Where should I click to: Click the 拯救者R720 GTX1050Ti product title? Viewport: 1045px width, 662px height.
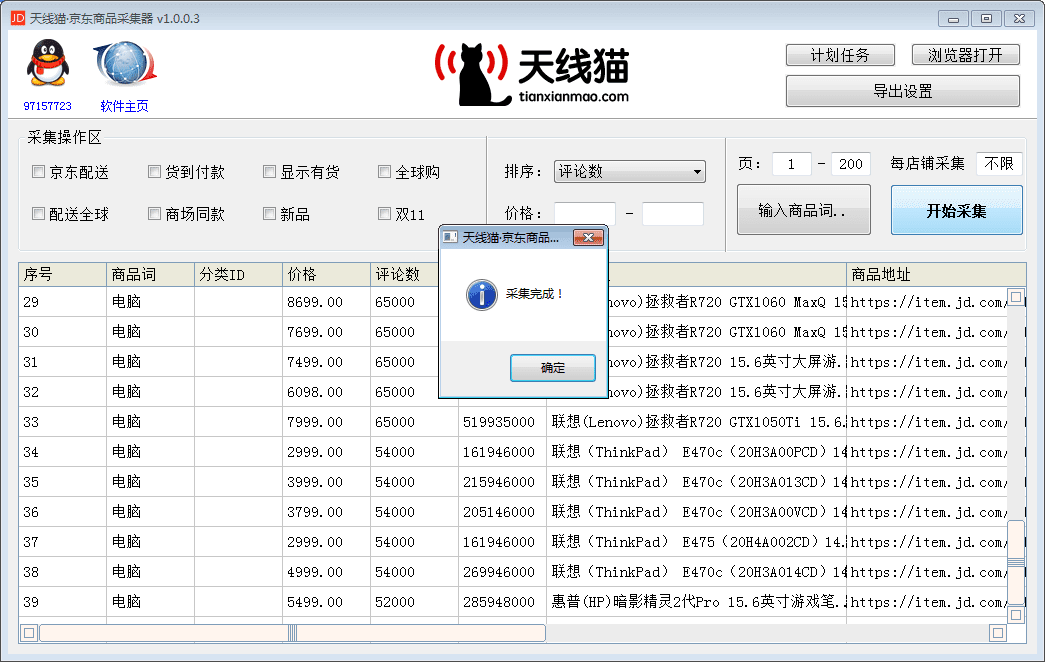pos(698,422)
